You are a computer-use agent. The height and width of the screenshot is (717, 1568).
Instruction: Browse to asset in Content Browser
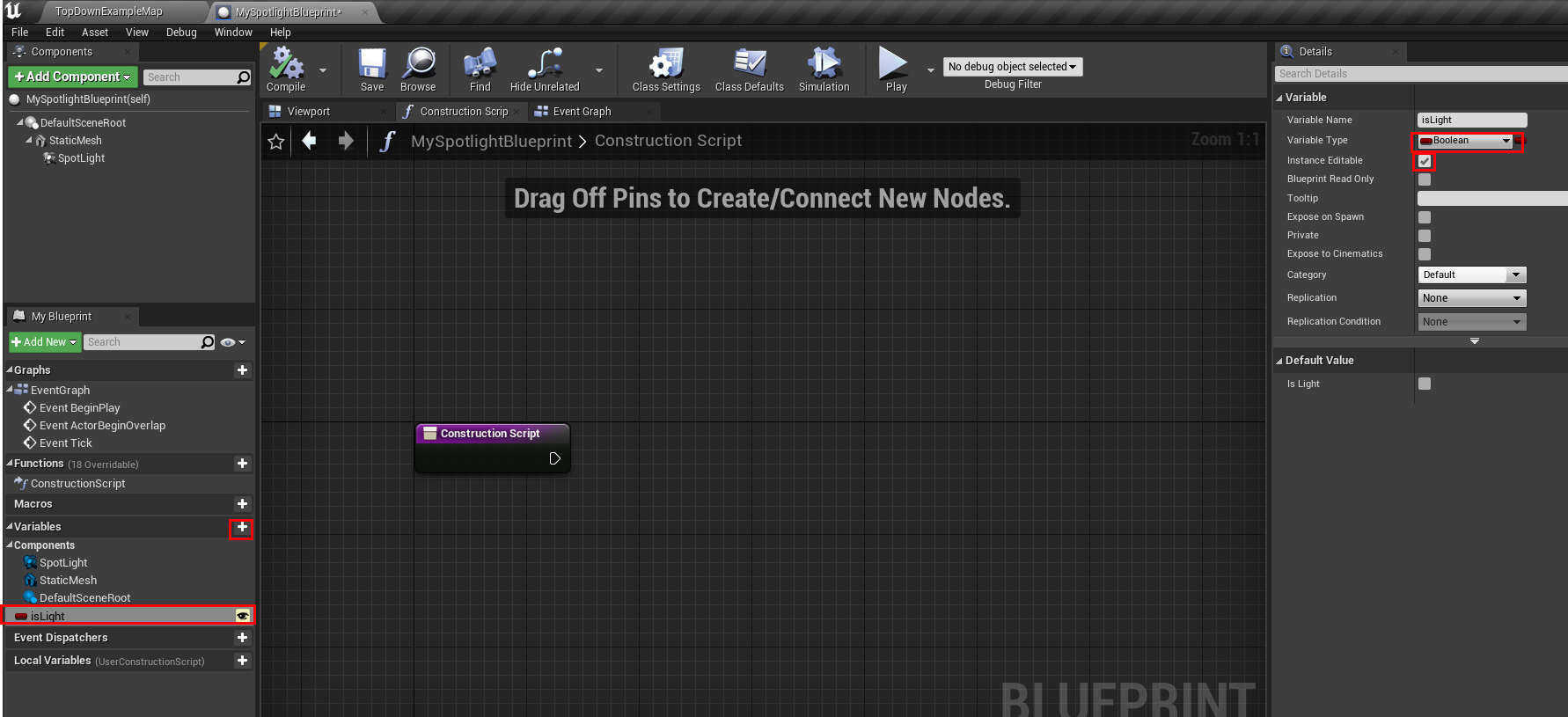418,70
